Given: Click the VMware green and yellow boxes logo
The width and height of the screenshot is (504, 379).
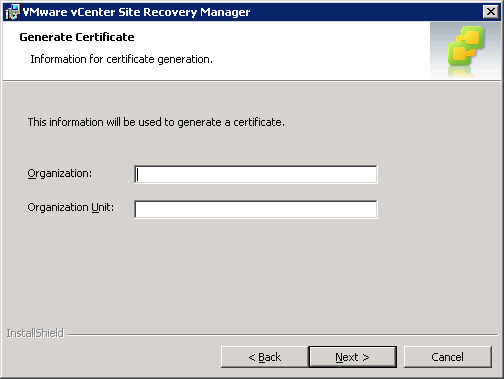Looking at the screenshot, I should 466,47.
